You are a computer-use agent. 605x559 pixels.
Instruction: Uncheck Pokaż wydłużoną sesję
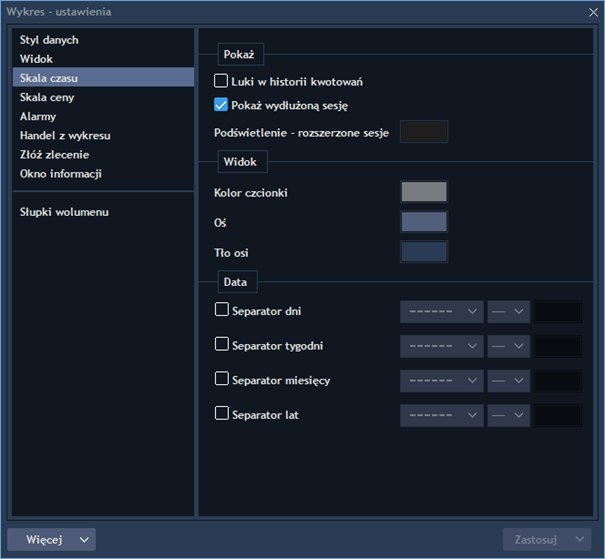tap(221, 105)
